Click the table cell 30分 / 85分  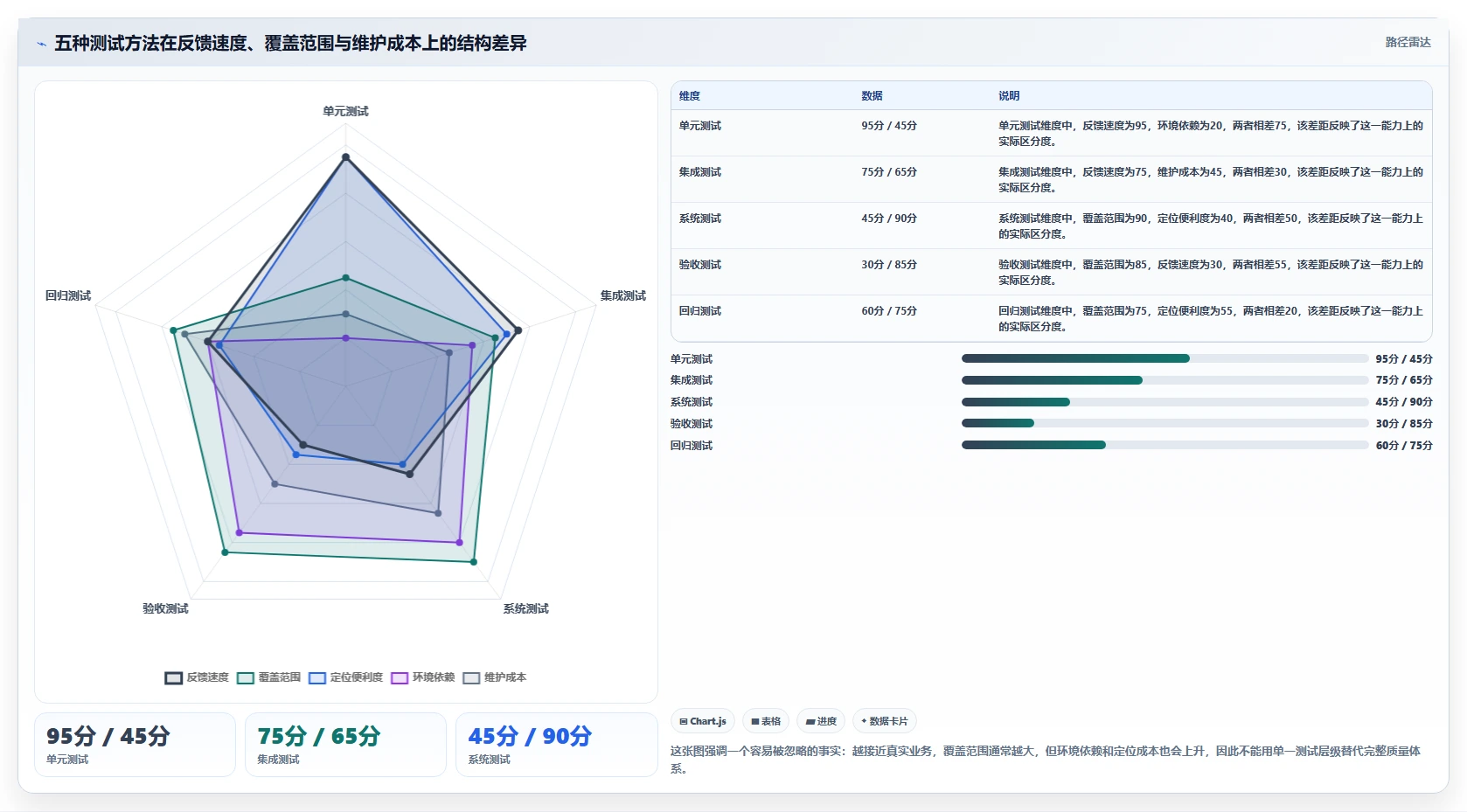tap(889, 265)
